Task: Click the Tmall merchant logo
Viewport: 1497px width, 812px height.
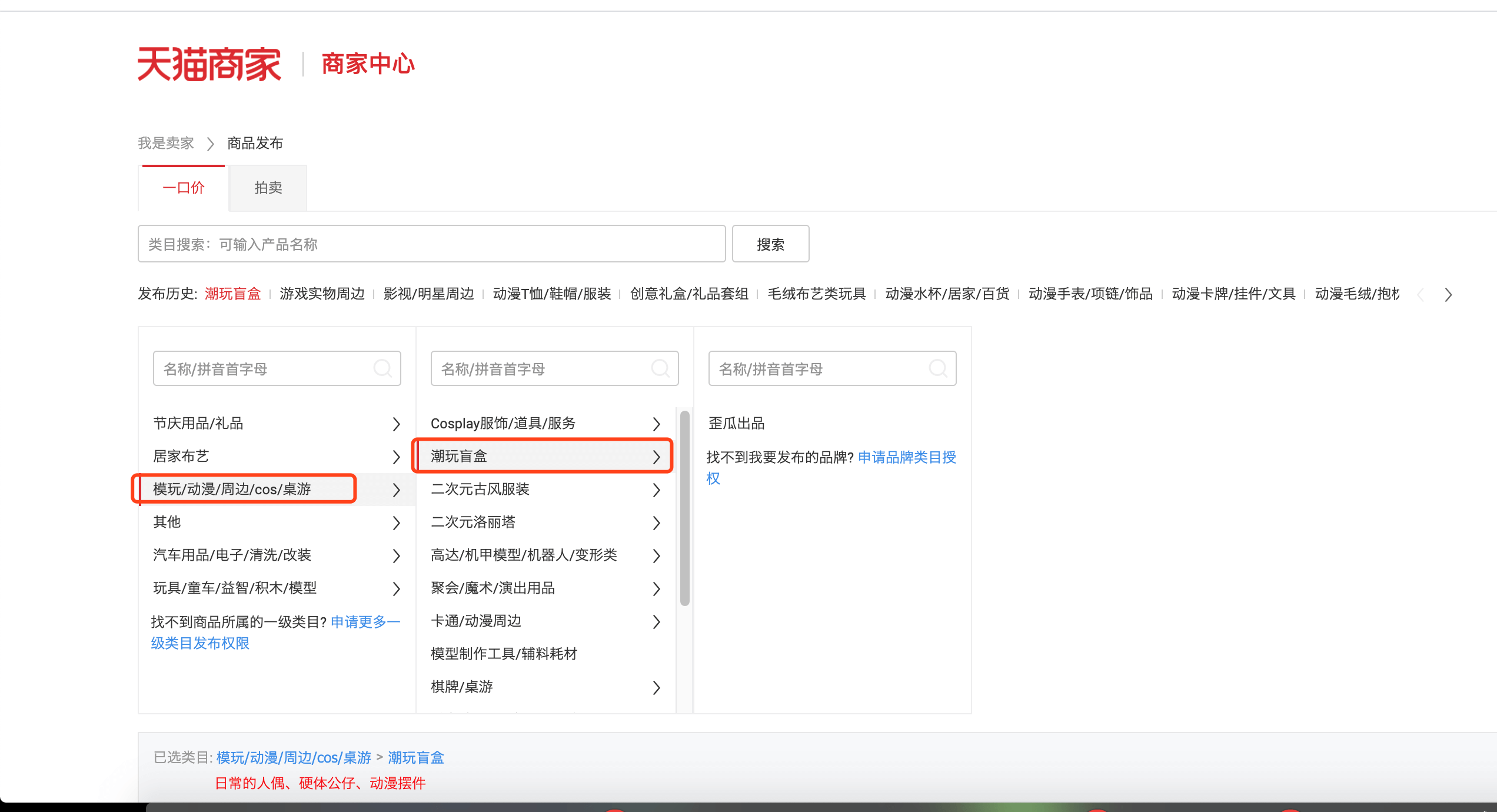Action: point(209,64)
